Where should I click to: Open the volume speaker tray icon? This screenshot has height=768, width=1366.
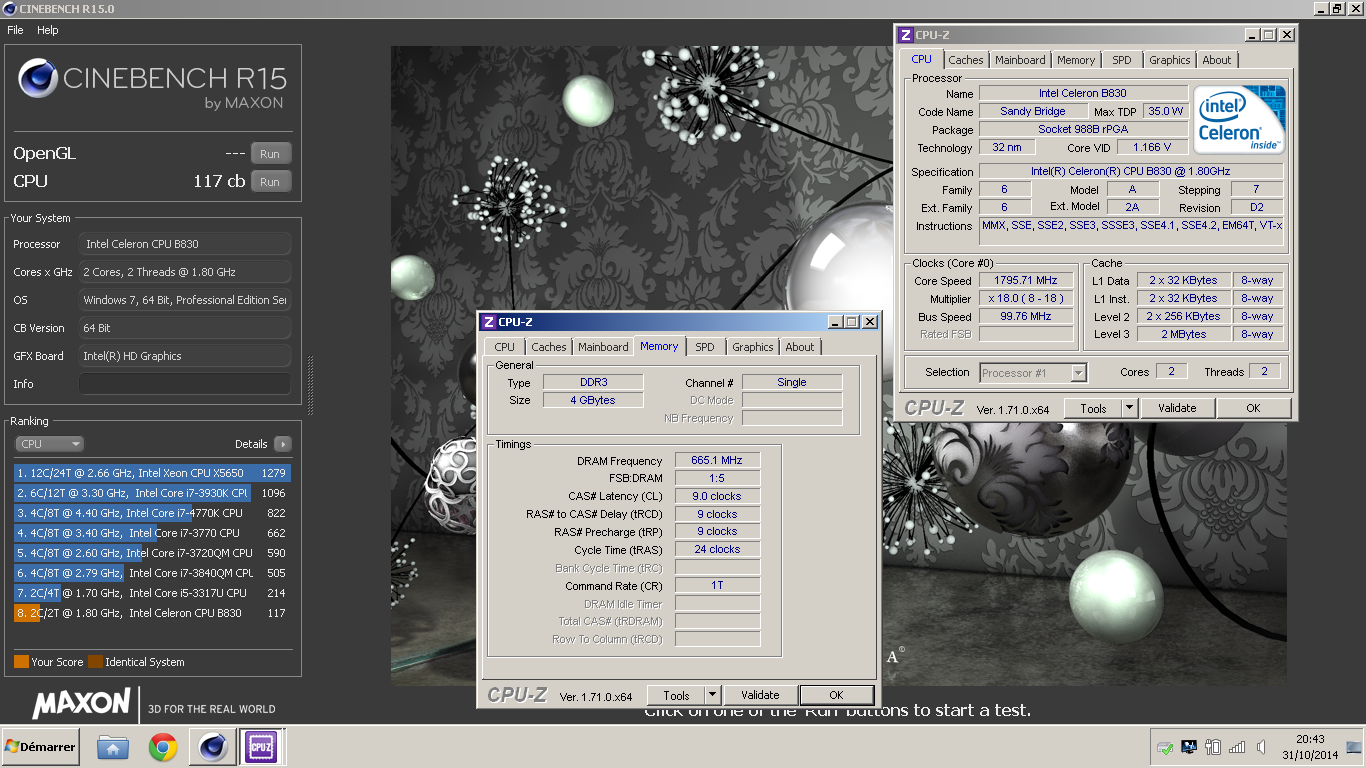(1261, 747)
